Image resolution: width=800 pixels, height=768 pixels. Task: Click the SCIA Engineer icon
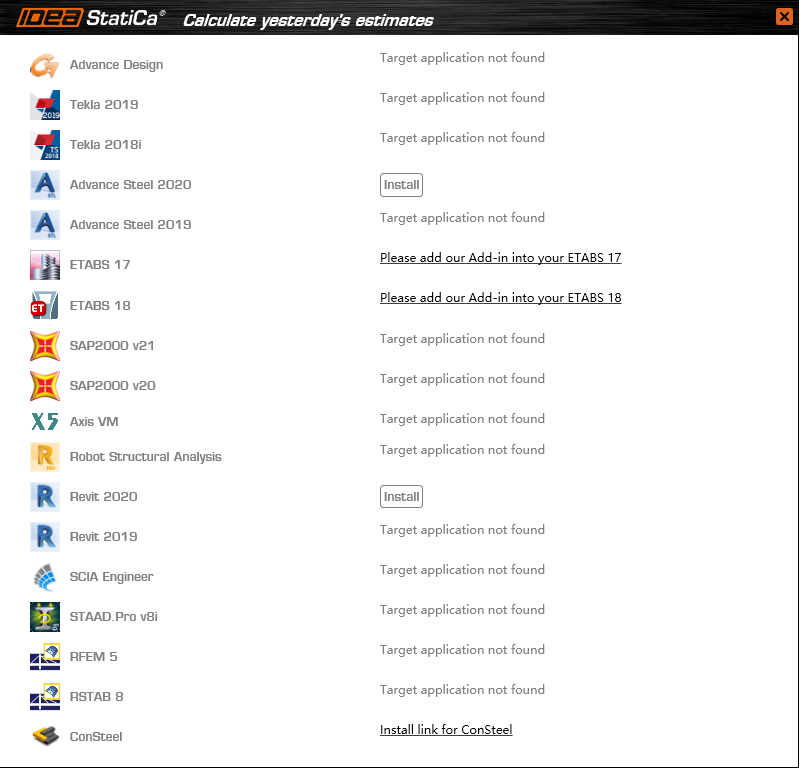45,577
